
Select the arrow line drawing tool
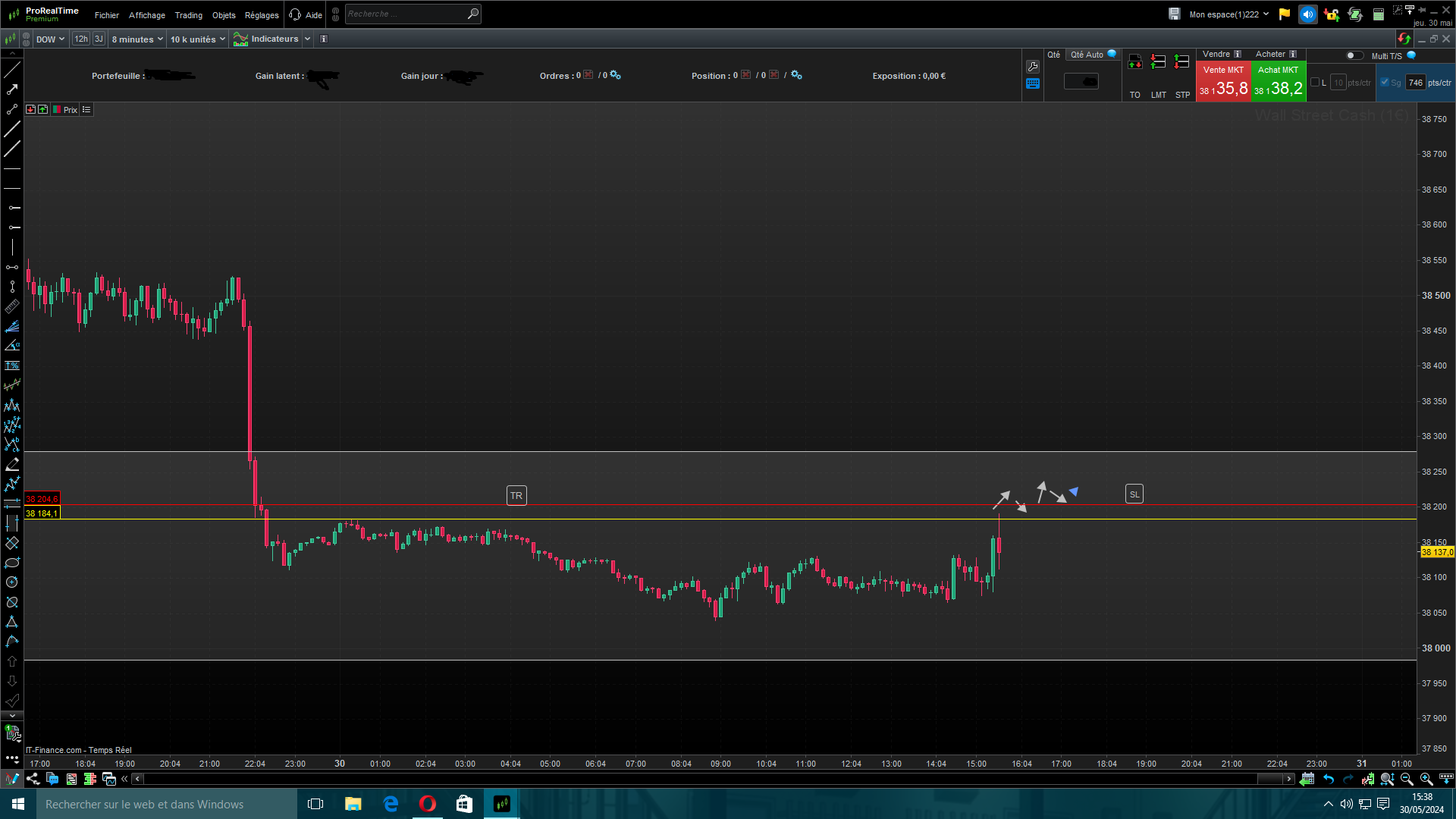(12, 89)
